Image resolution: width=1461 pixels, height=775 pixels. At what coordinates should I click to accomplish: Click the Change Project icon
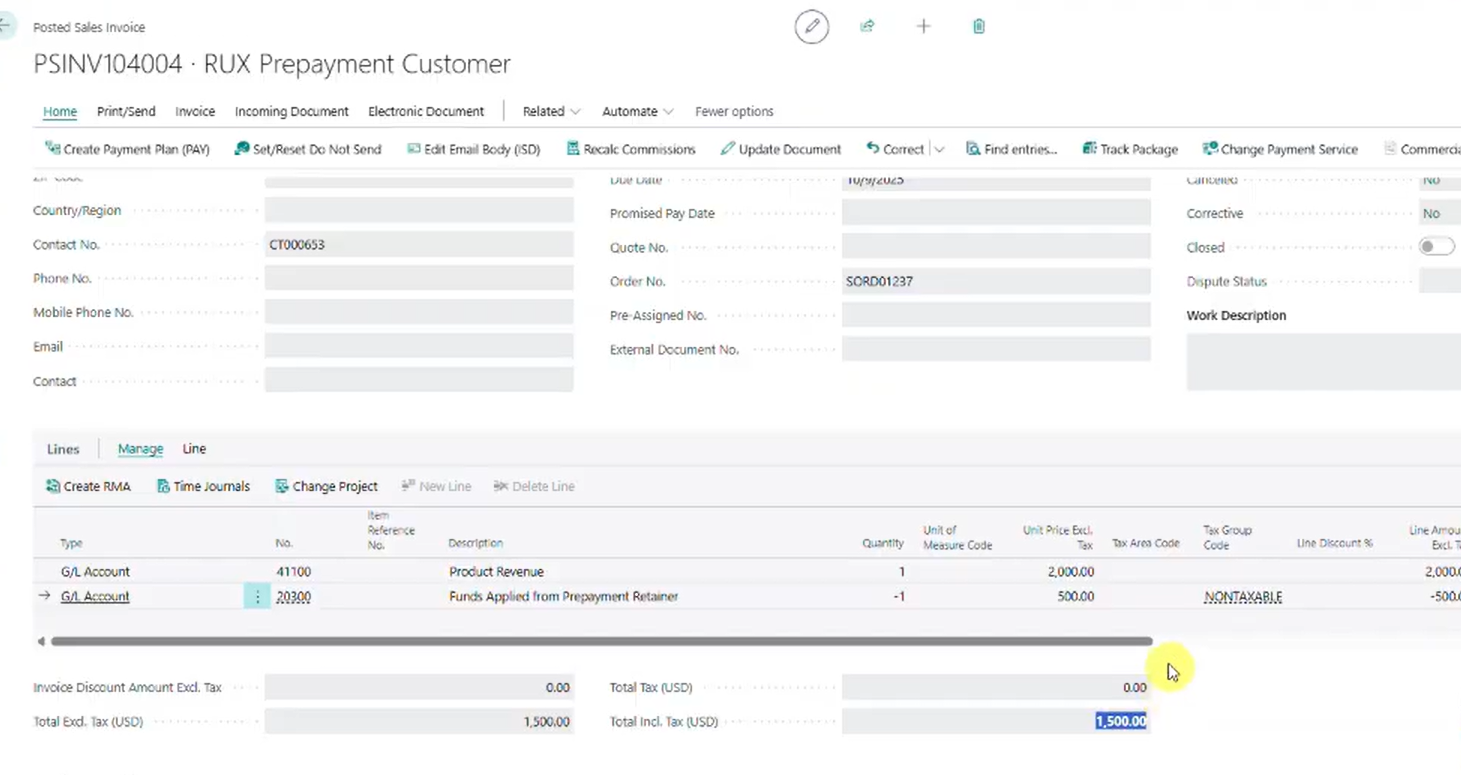click(282, 486)
